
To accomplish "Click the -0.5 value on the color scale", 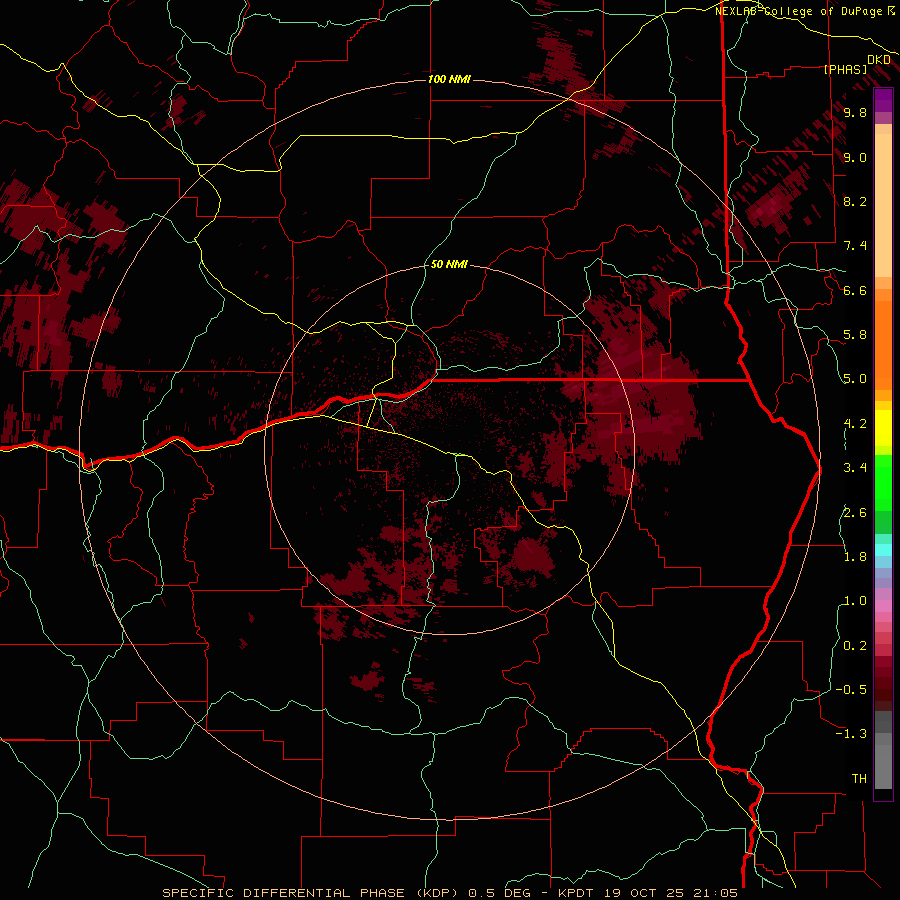I will click(x=851, y=690).
